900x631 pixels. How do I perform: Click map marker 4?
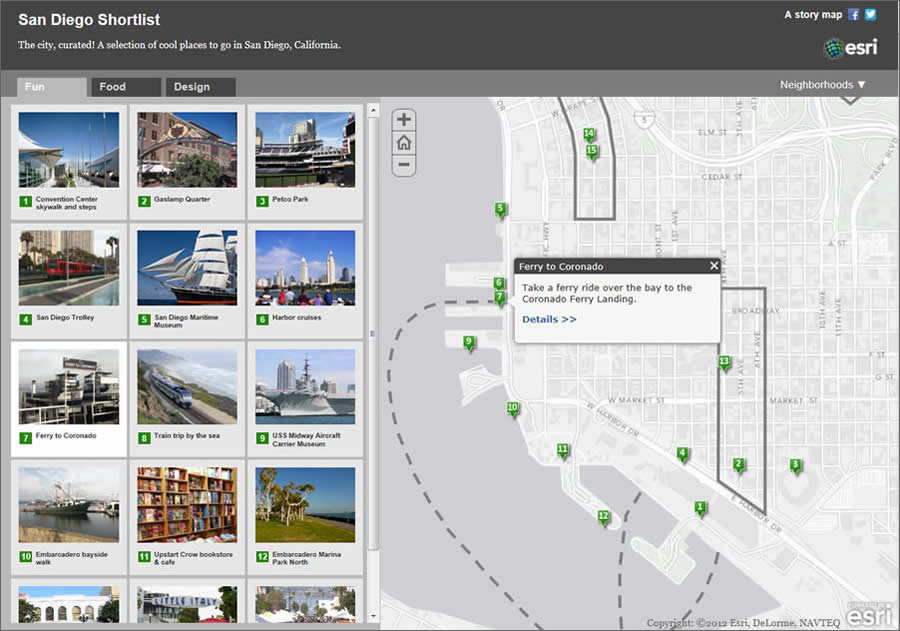[x=682, y=455]
